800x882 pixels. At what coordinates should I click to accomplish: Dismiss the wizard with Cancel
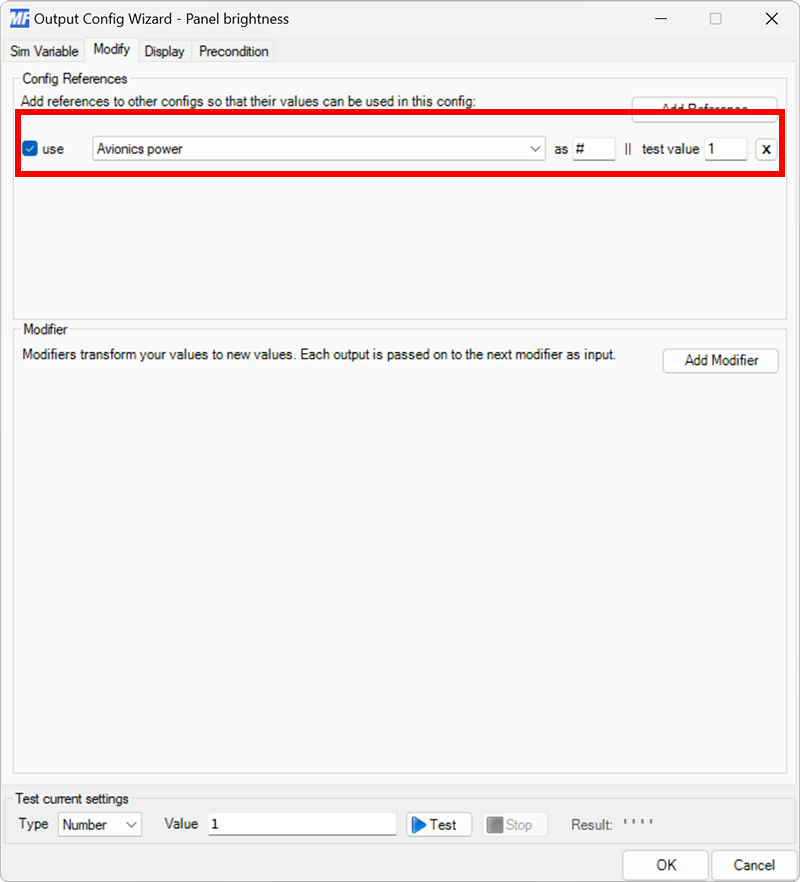point(754,865)
